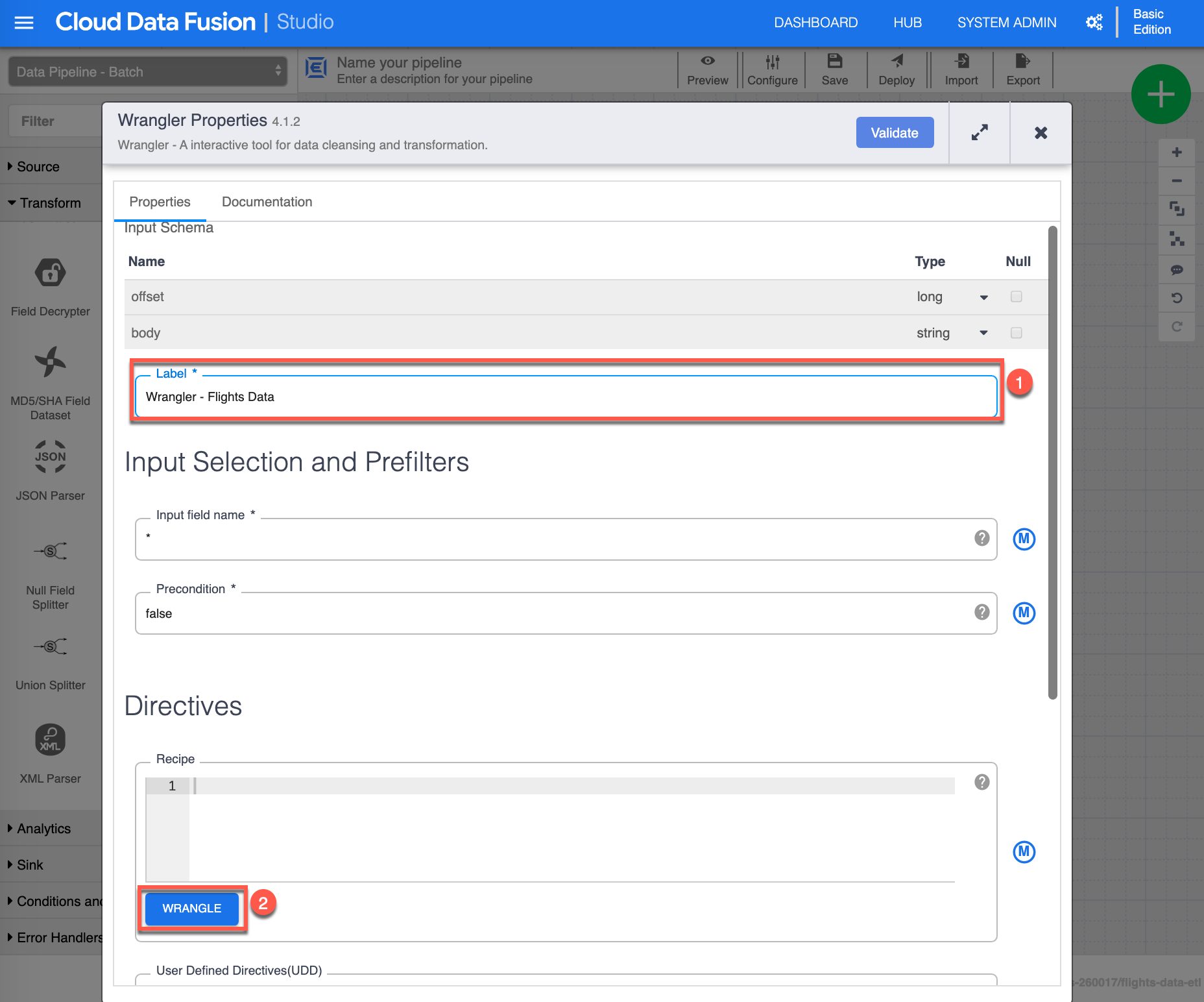The width and height of the screenshot is (1204, 1002).
Task: Switch to the Documentation tab
Action: 267,202
